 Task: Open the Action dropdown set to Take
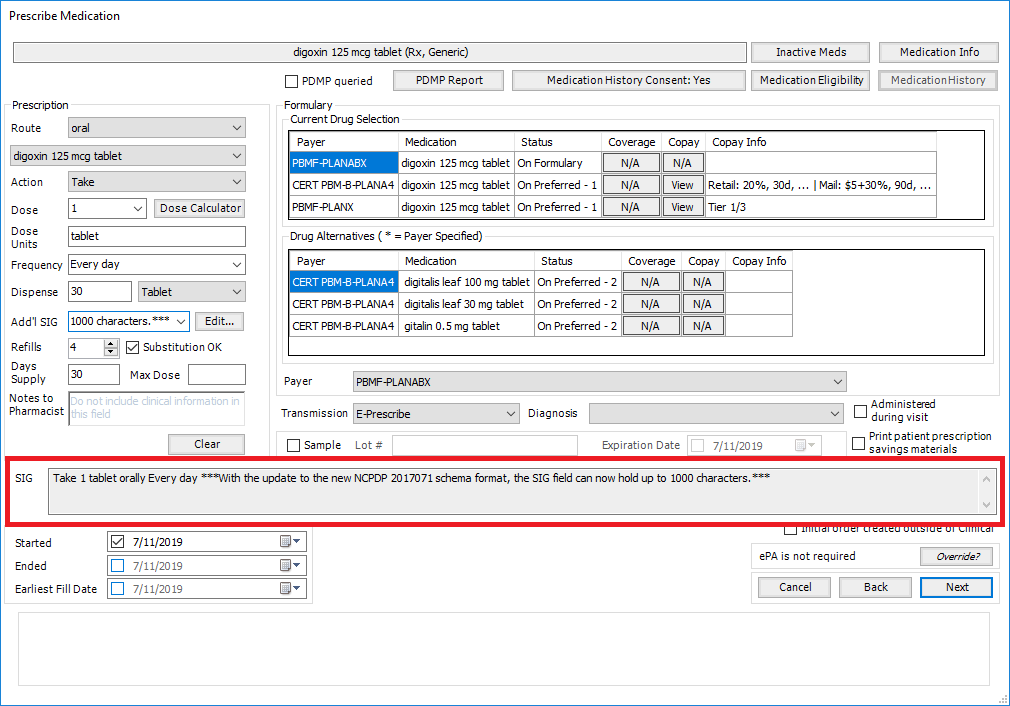click(157, 182)
